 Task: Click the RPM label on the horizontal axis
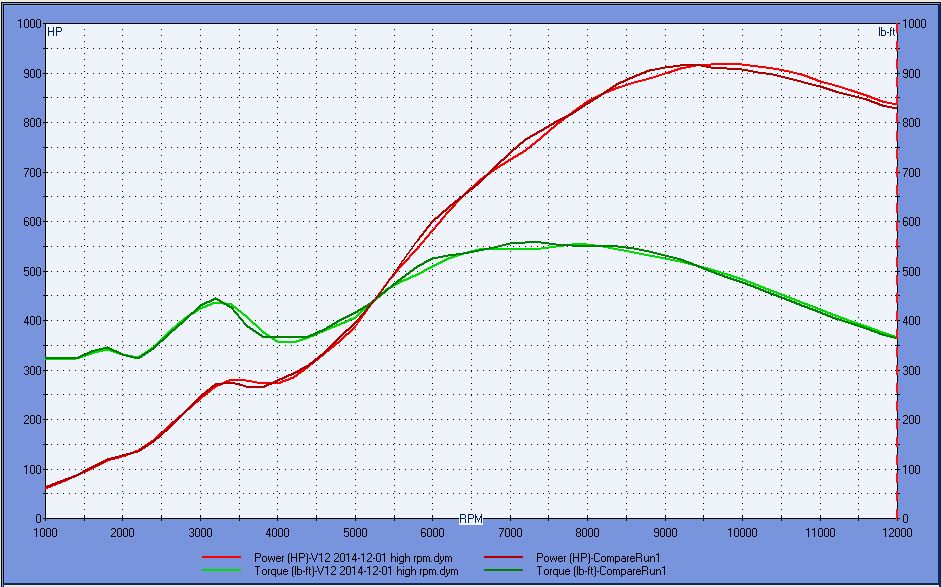[471, 519]
